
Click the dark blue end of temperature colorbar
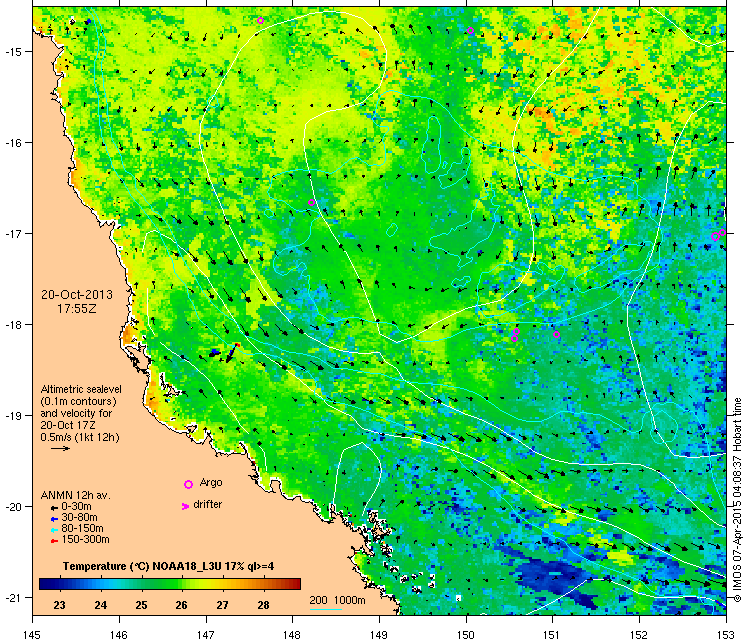44,584
